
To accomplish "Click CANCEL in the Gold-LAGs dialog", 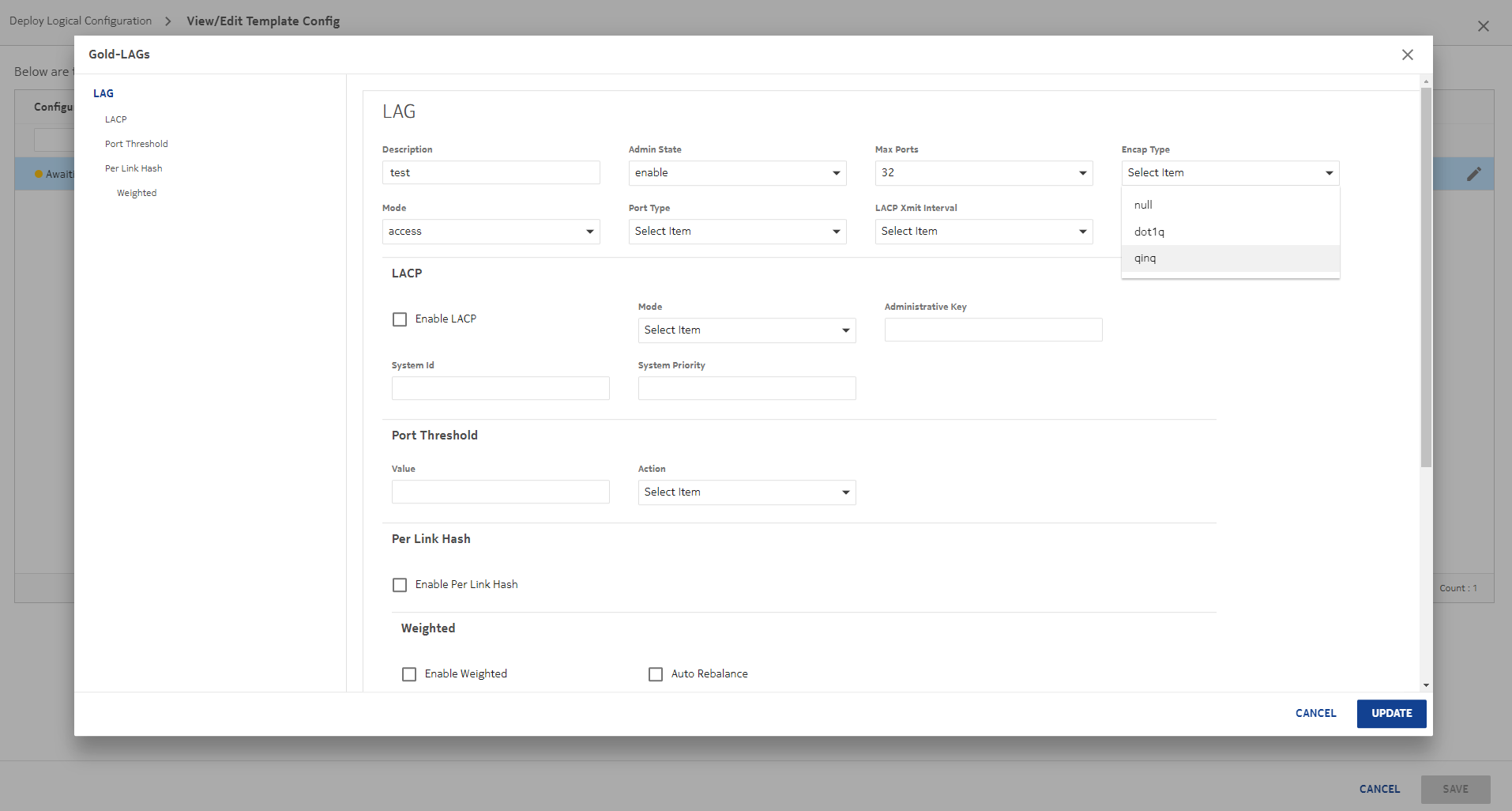I will tap(1315, 713).
